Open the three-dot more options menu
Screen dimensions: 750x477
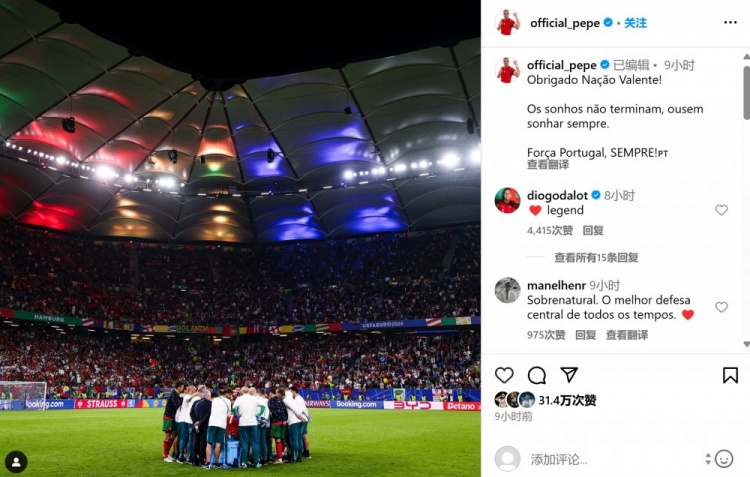click(x=730, y=22)
